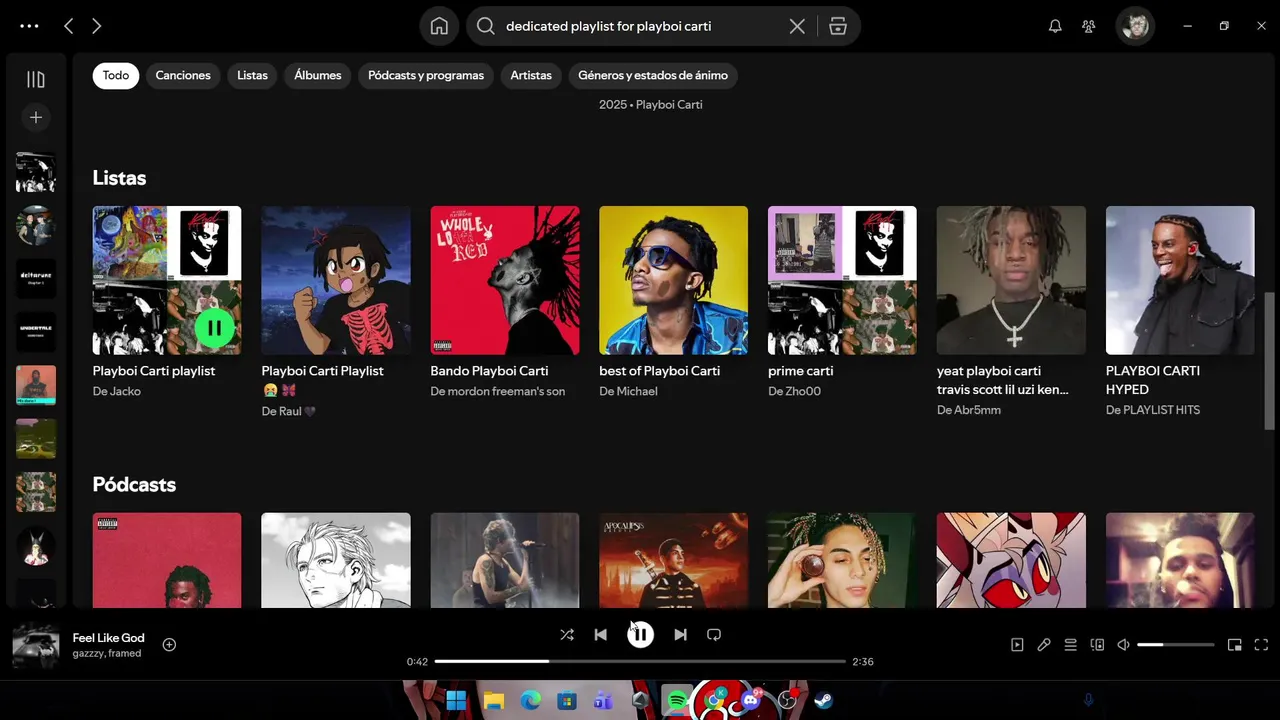Open the Listas section heading
Screen dimensions: 1280x720
point(119,178)
